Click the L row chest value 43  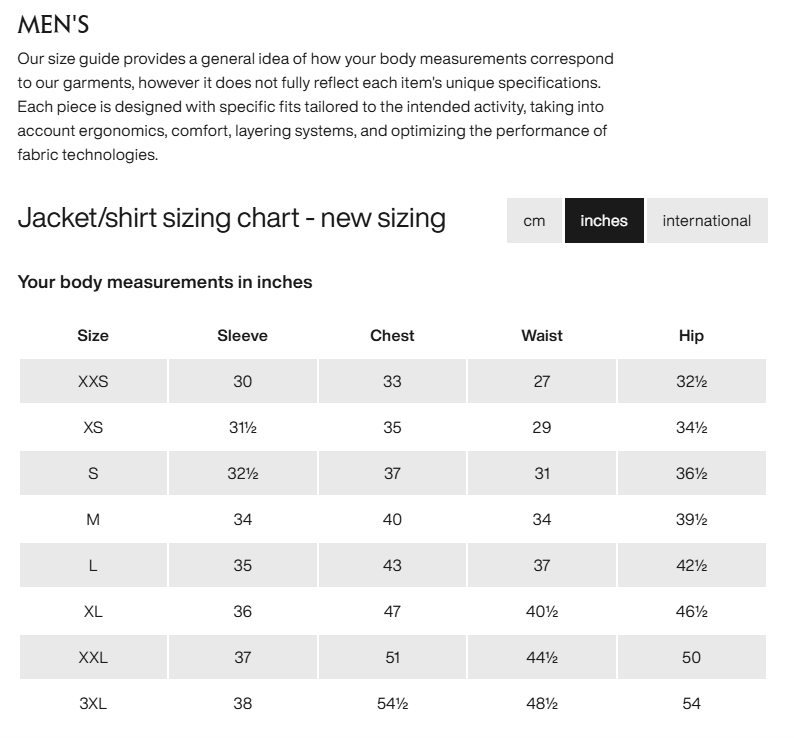coord(392,565)
